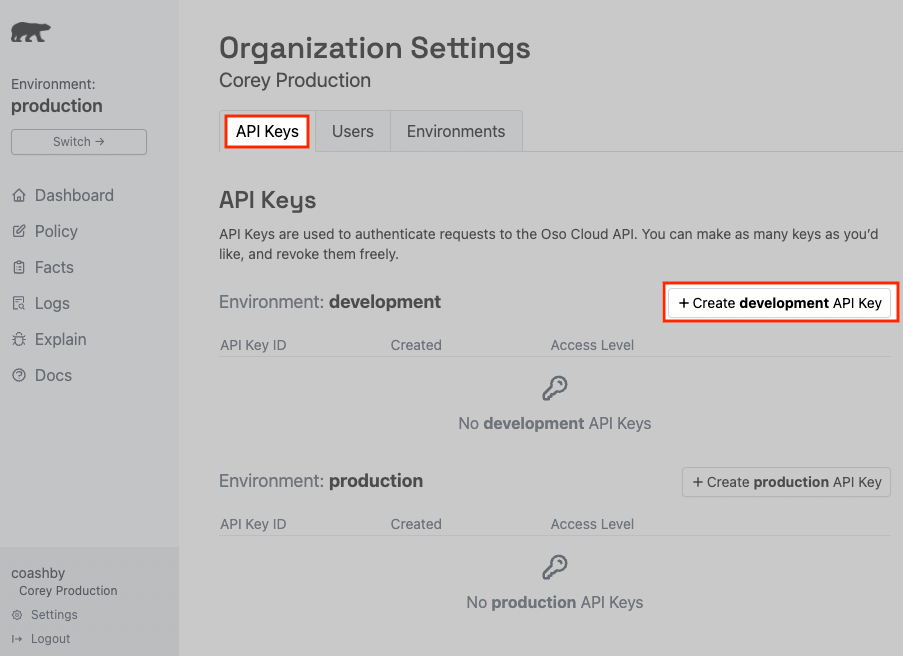Select the coashby username in sidebar
The image size is (903, 656).
tap(38, 573)
